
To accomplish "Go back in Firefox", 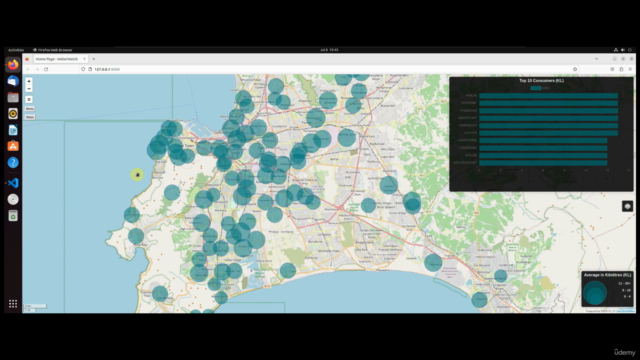I will (28, 69).
